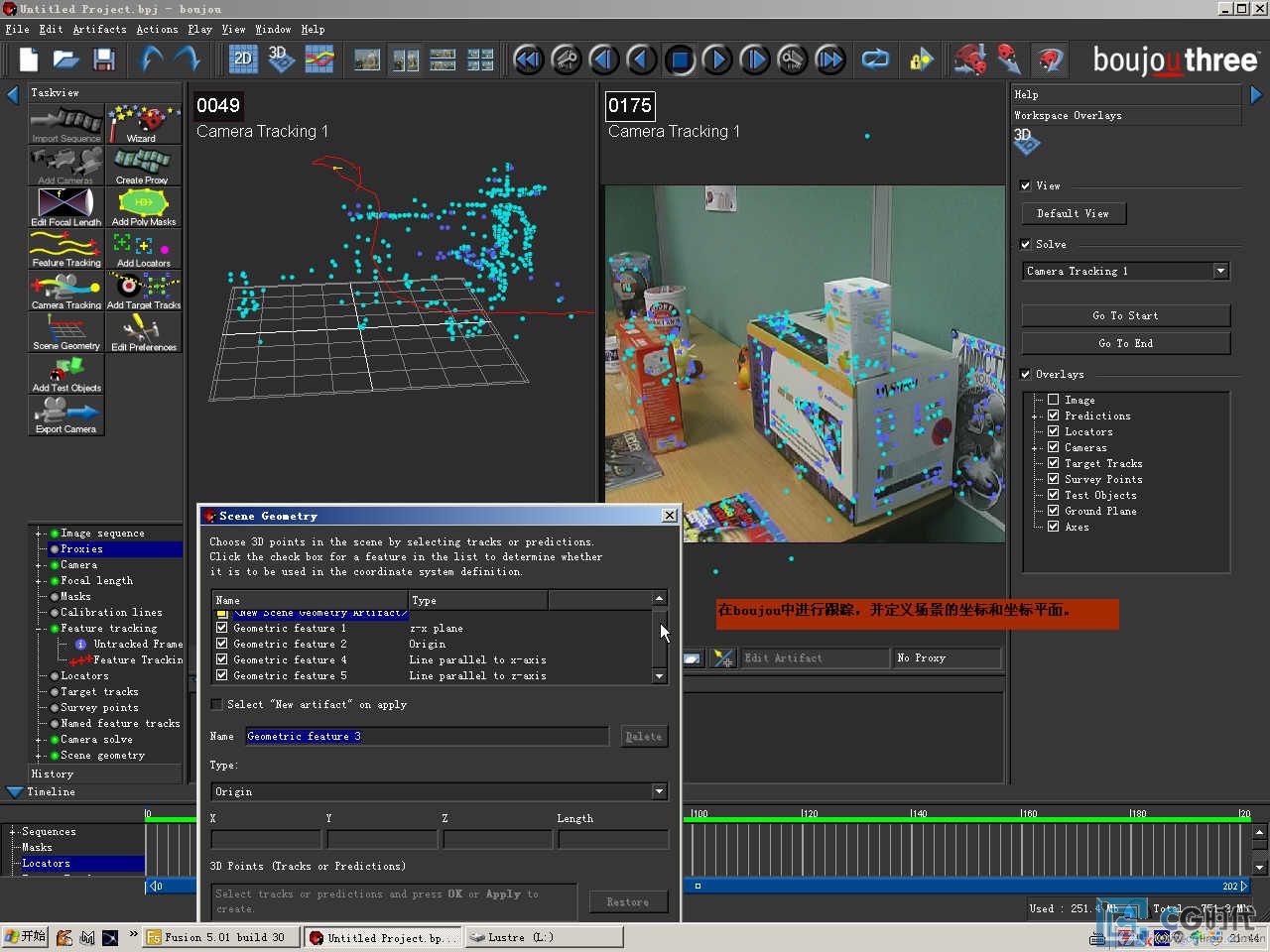This screenshot has width=1270, height=952.
Task: Open the Camera Tracking 1 solve dropdown
Action: pos(1221,271)
